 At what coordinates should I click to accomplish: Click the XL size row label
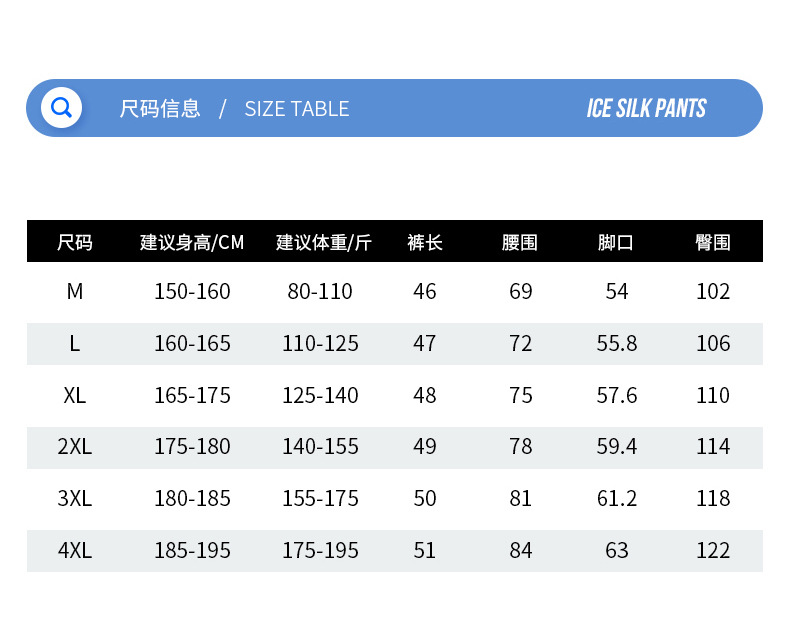75,395
